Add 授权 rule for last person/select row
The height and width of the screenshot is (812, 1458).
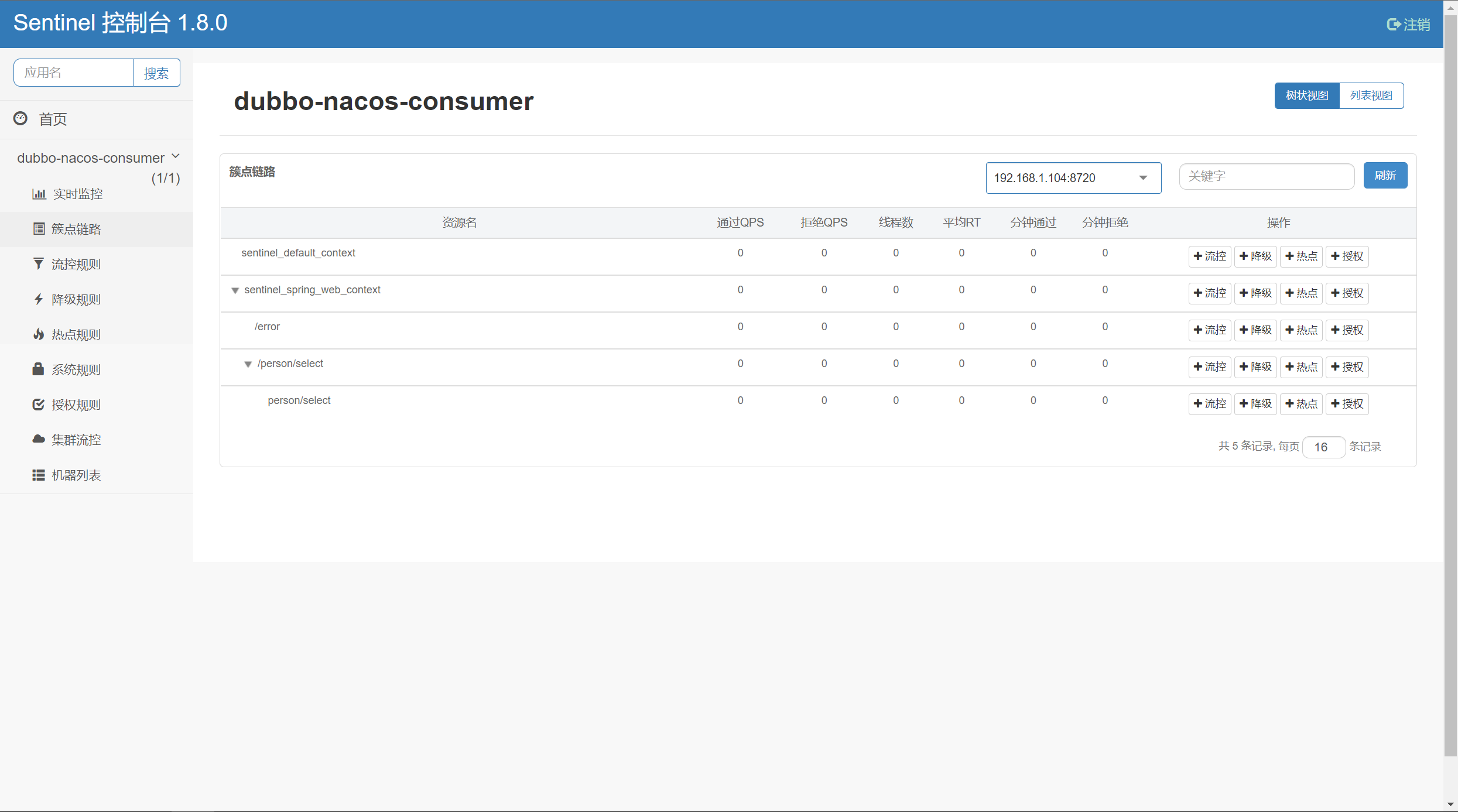coord(1347,404)
